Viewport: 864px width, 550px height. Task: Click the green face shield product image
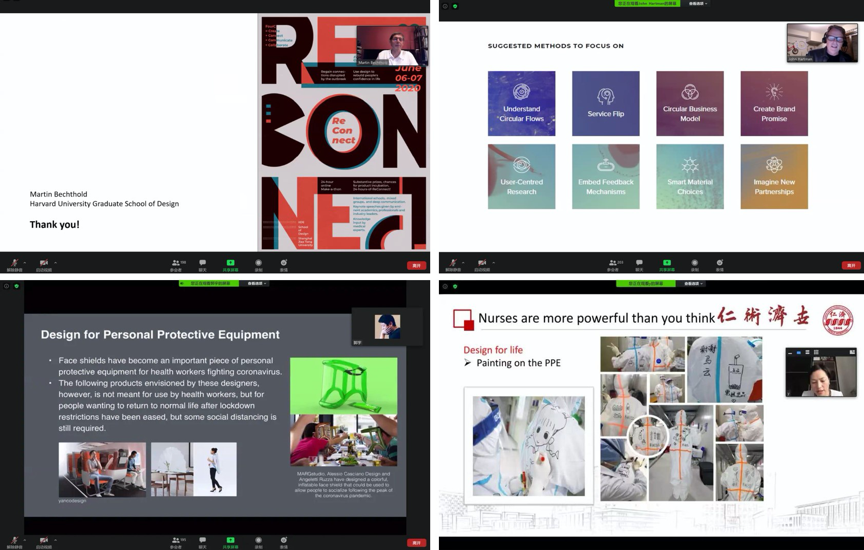(343, 386)
